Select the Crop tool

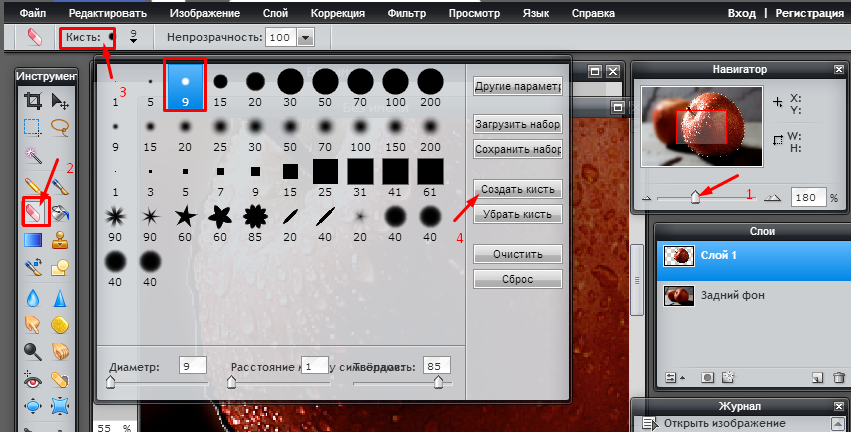click(x=33, y=101)
